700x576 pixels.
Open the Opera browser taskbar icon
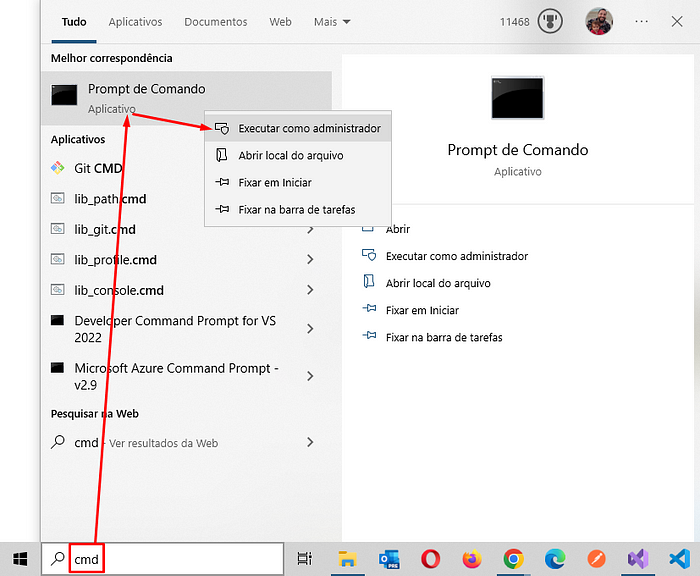[430, 559]
